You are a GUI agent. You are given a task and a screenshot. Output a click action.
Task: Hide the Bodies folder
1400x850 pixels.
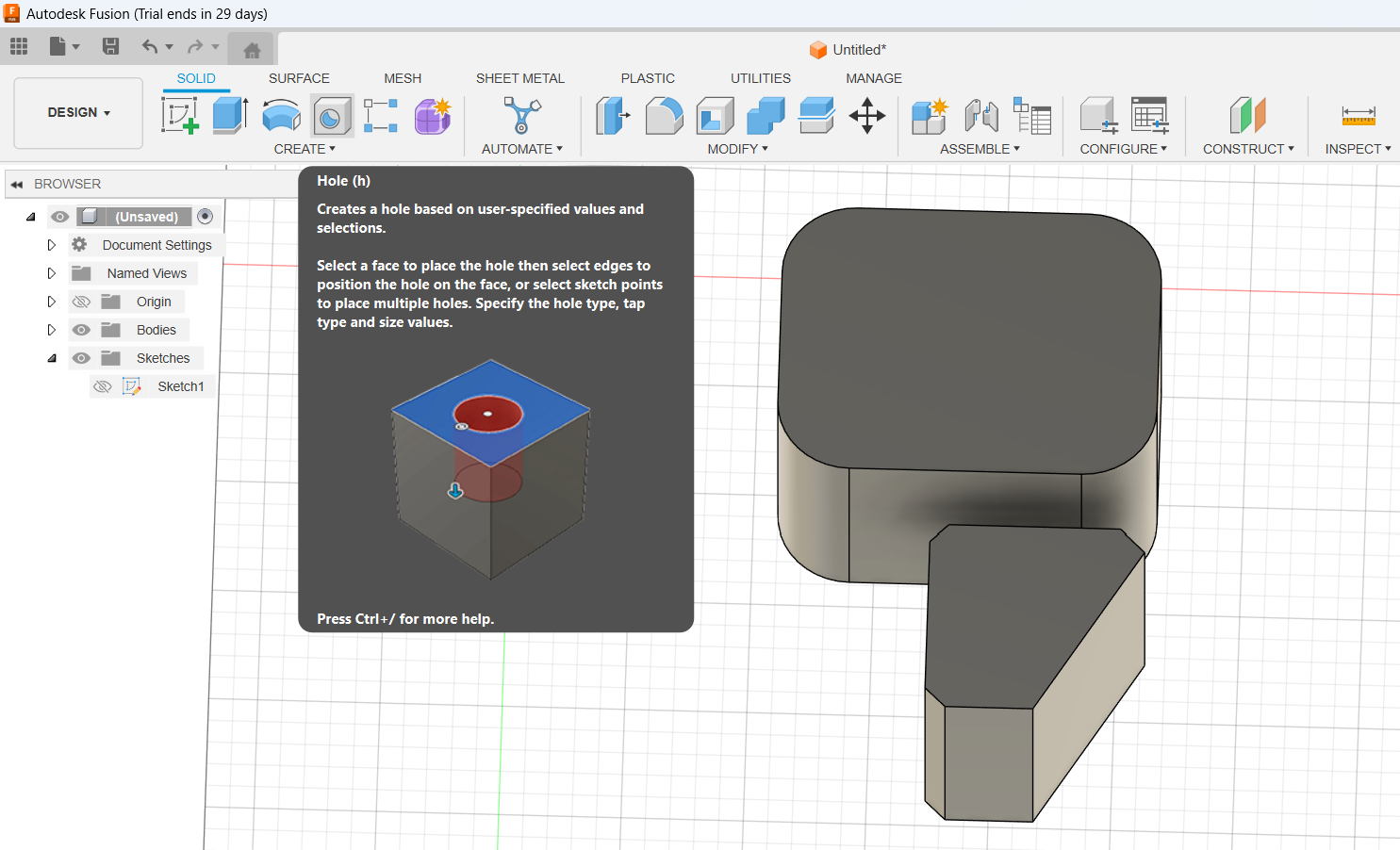[x=82, y=330]
